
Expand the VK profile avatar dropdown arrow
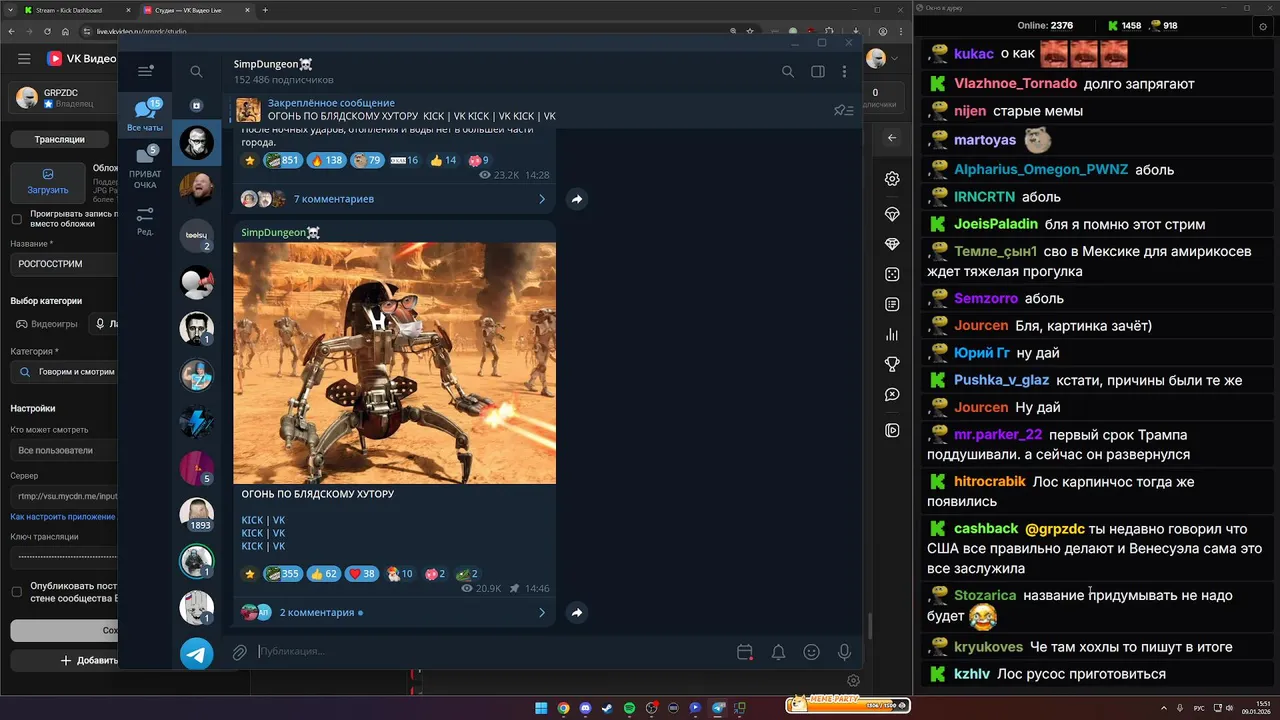pyautogui.click(x=894, y=59)
